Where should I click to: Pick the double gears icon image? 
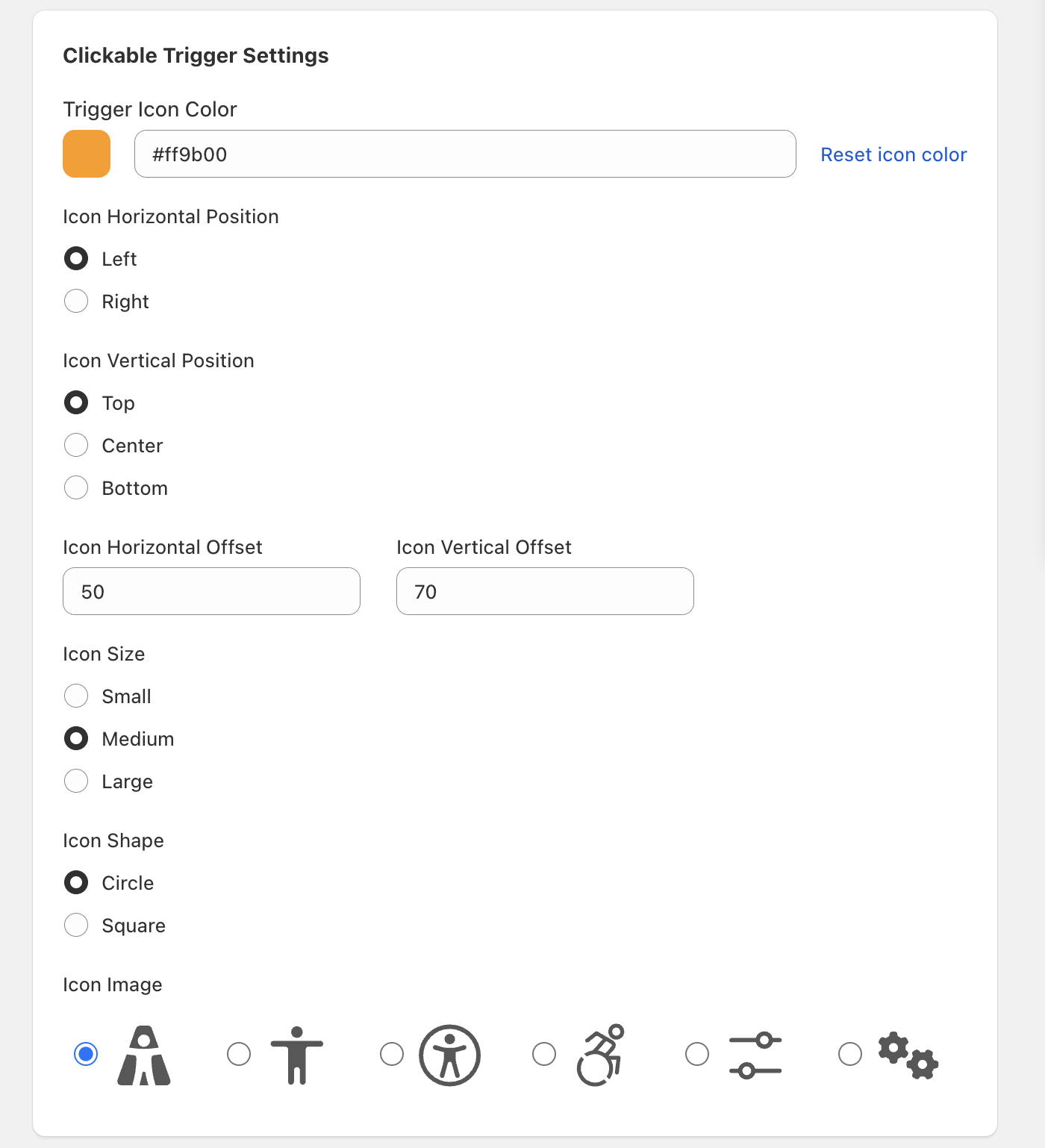(850, 1054)
